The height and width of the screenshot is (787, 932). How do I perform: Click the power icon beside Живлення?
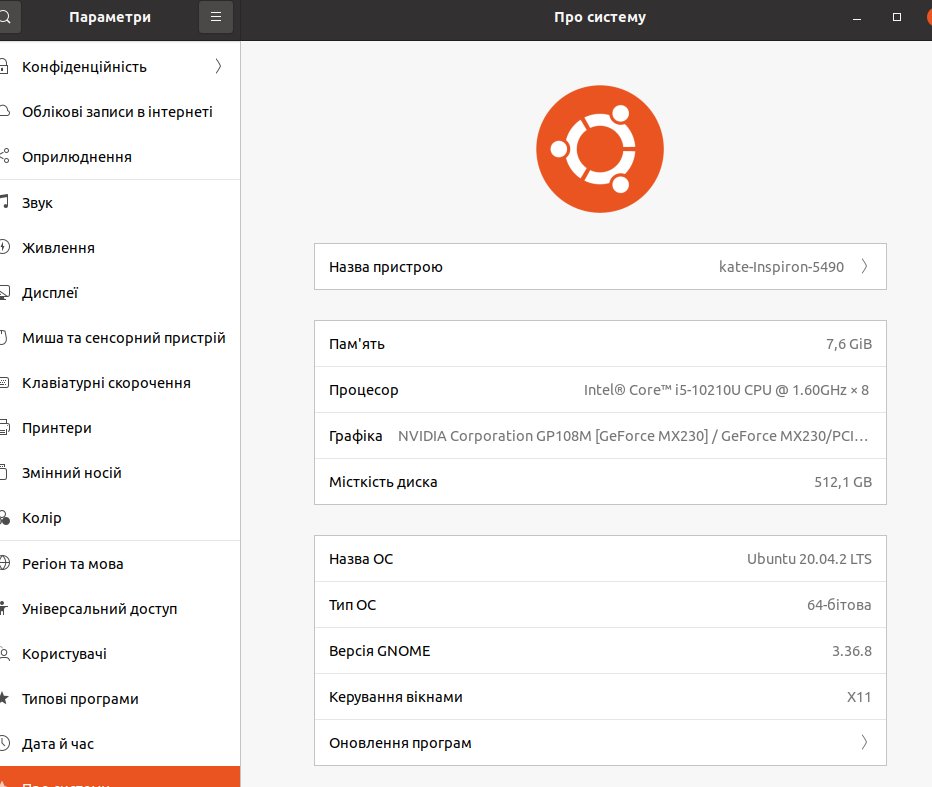click(x=4, y=247)
